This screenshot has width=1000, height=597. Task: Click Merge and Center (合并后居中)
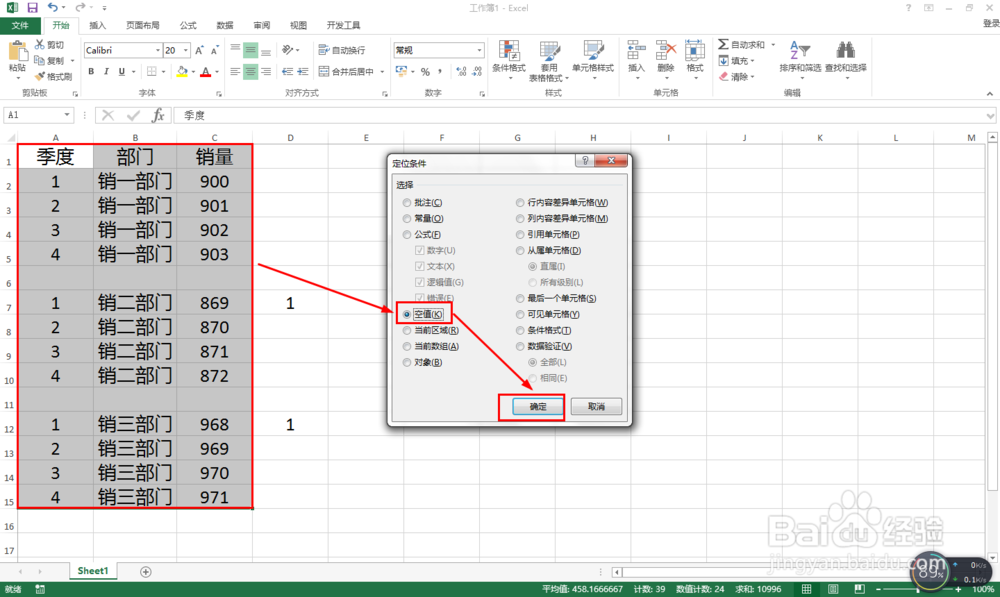346,71
